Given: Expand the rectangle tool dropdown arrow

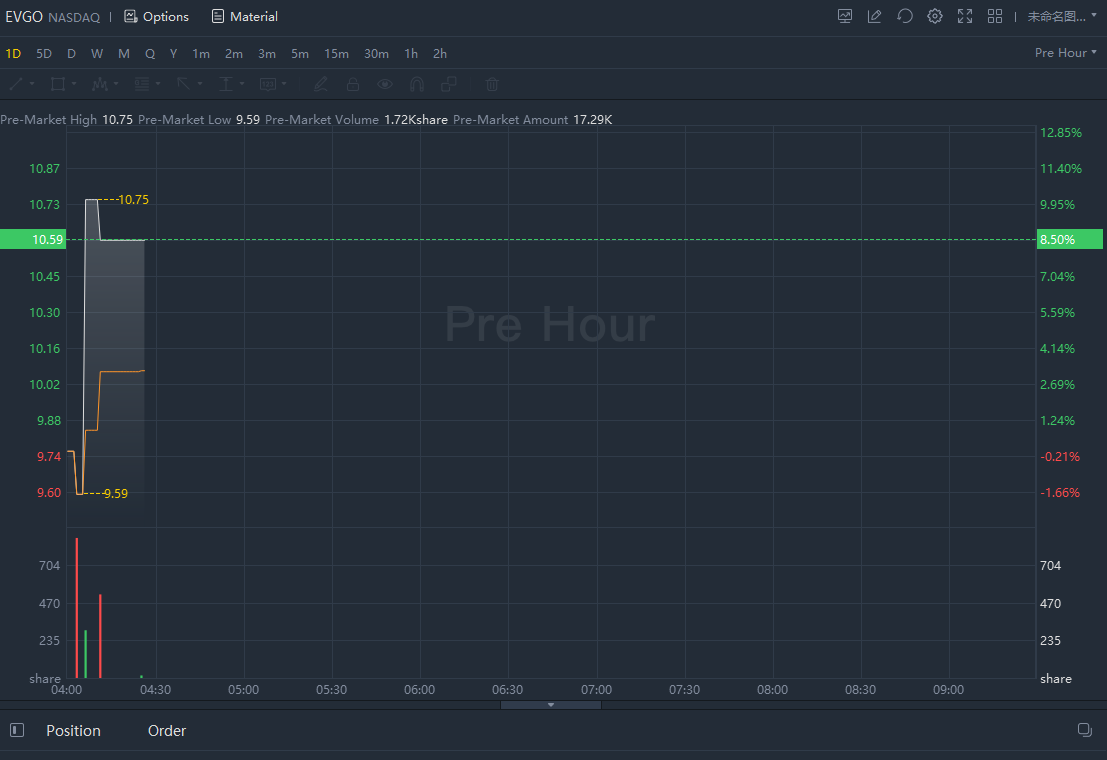Looking at the screenshot, I should (73, 84).
